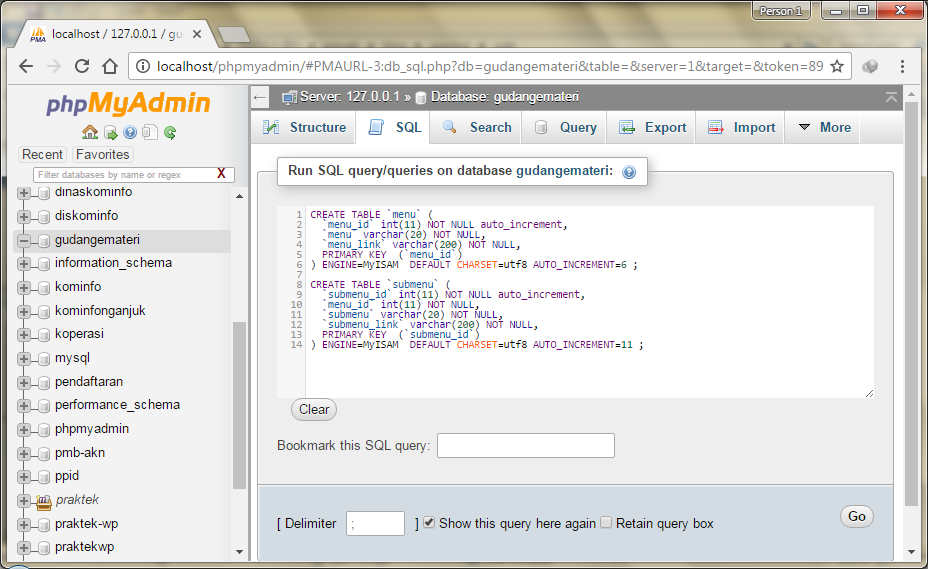928x569 pixels.
Task: Open phpMyAdmin home icon
Action: click(x=90, y=132)
